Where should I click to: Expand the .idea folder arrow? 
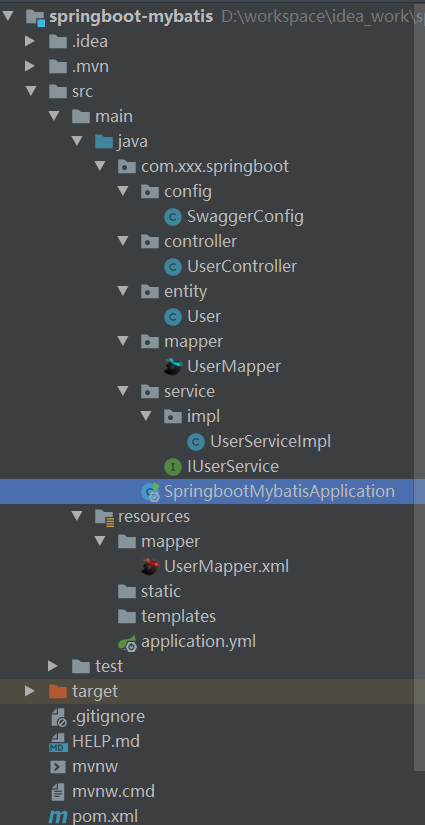(x=30, y=41)
